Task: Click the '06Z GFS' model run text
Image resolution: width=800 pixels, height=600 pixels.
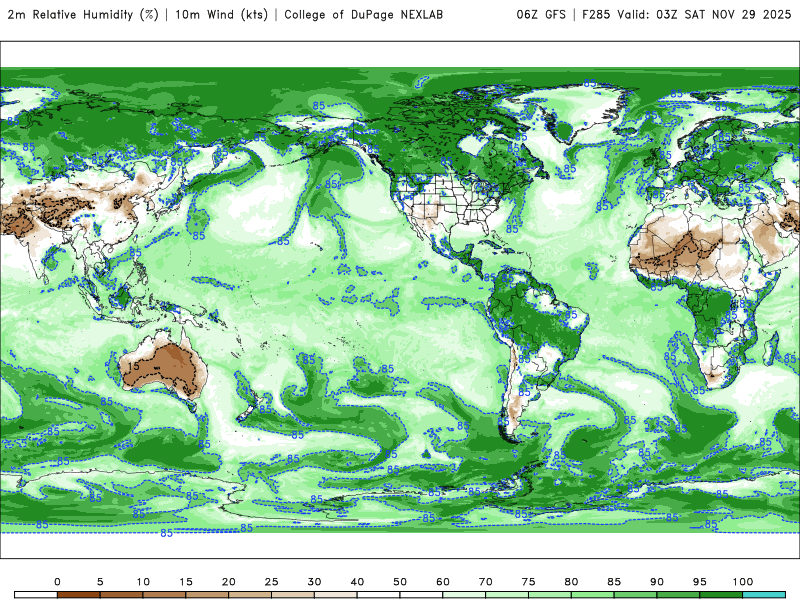Action: click(x=541, y=15)
